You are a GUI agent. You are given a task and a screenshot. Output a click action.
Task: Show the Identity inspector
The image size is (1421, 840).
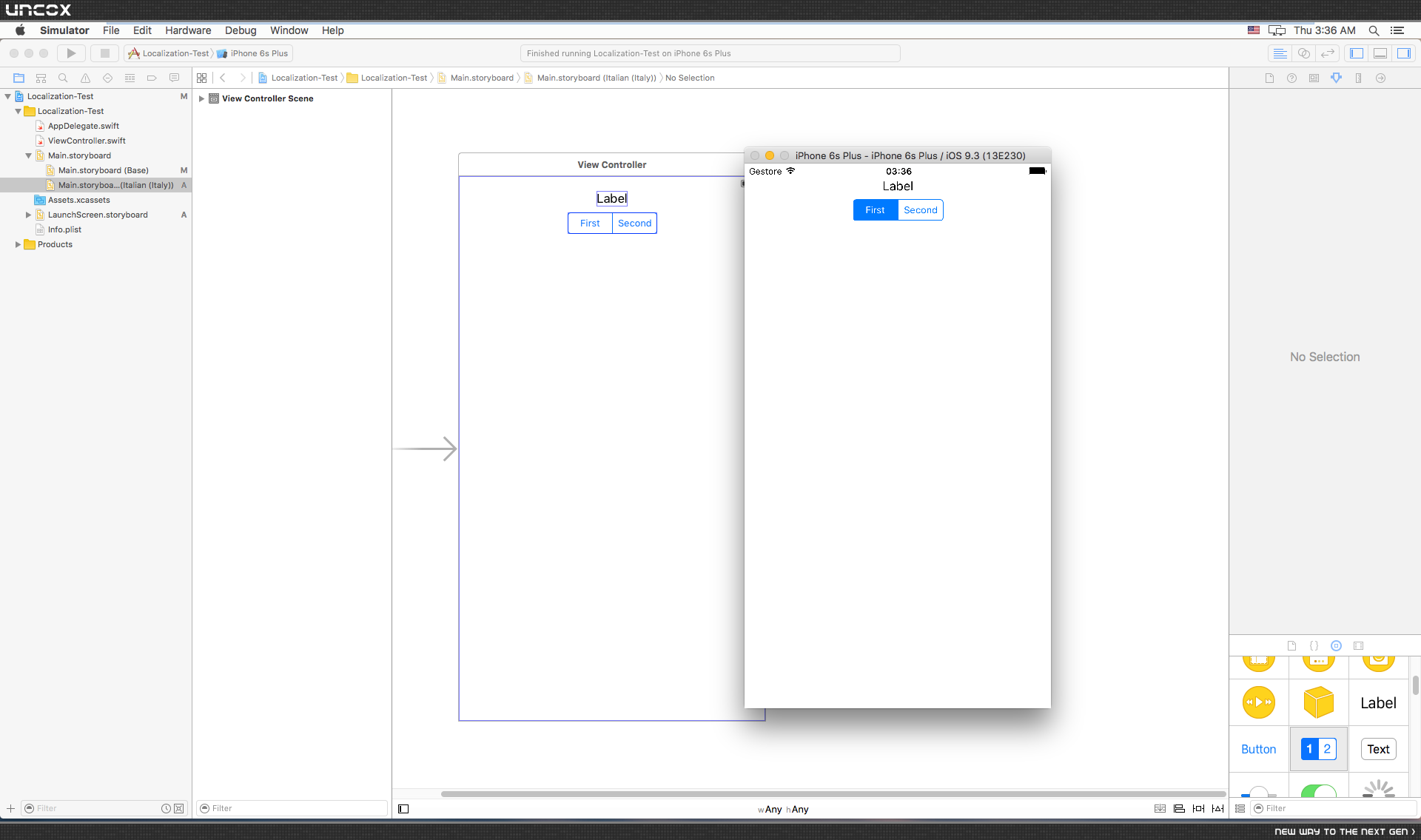(1314, 78)
